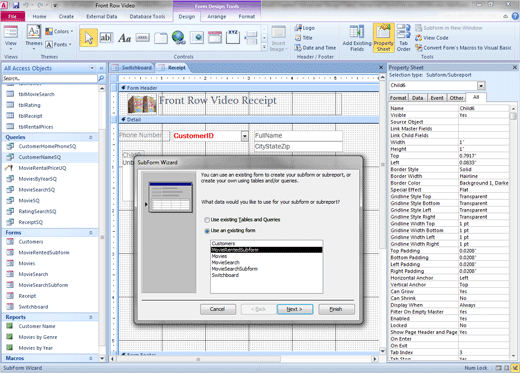
Task: Open the Child6 object selector dropdown
Action: tap(481, 86)
